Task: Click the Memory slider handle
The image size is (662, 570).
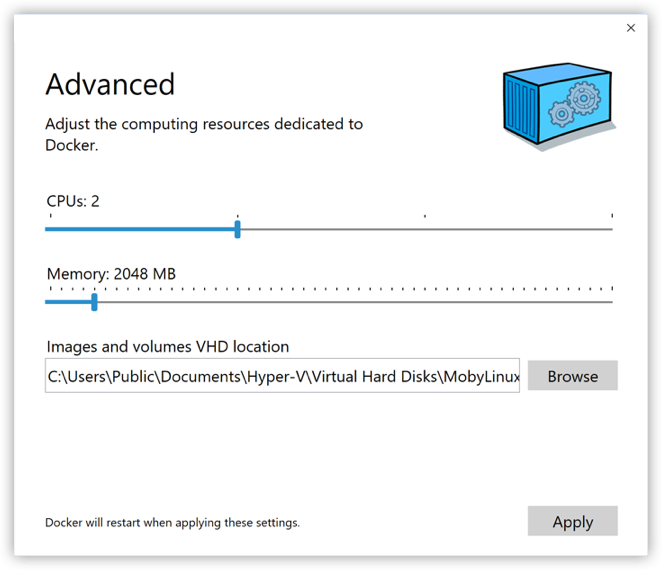Action: tap(94, 301)
